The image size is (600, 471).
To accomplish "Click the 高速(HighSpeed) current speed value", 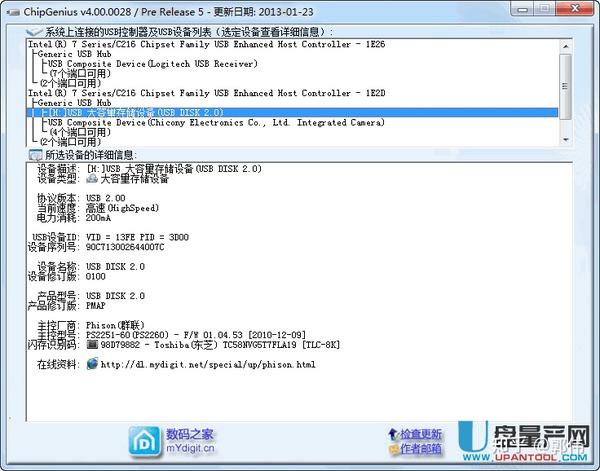I will pos(122,208).
